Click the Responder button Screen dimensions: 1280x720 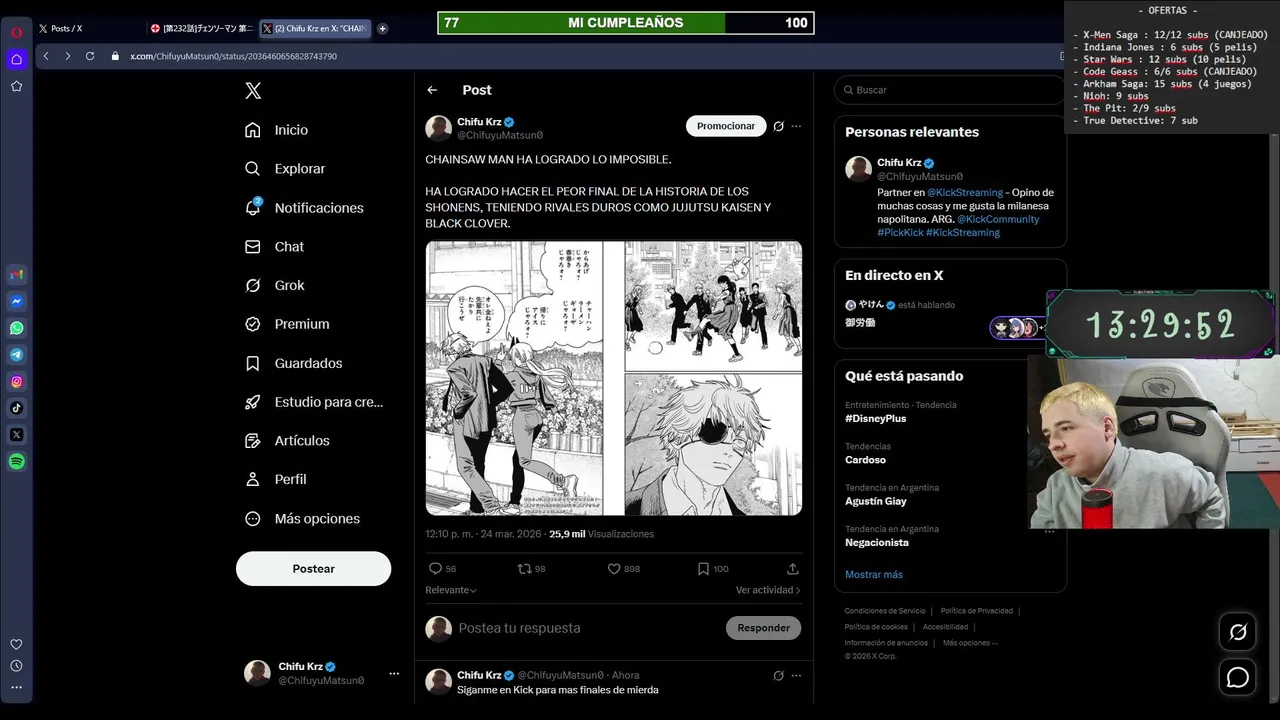tap(763, 628)
